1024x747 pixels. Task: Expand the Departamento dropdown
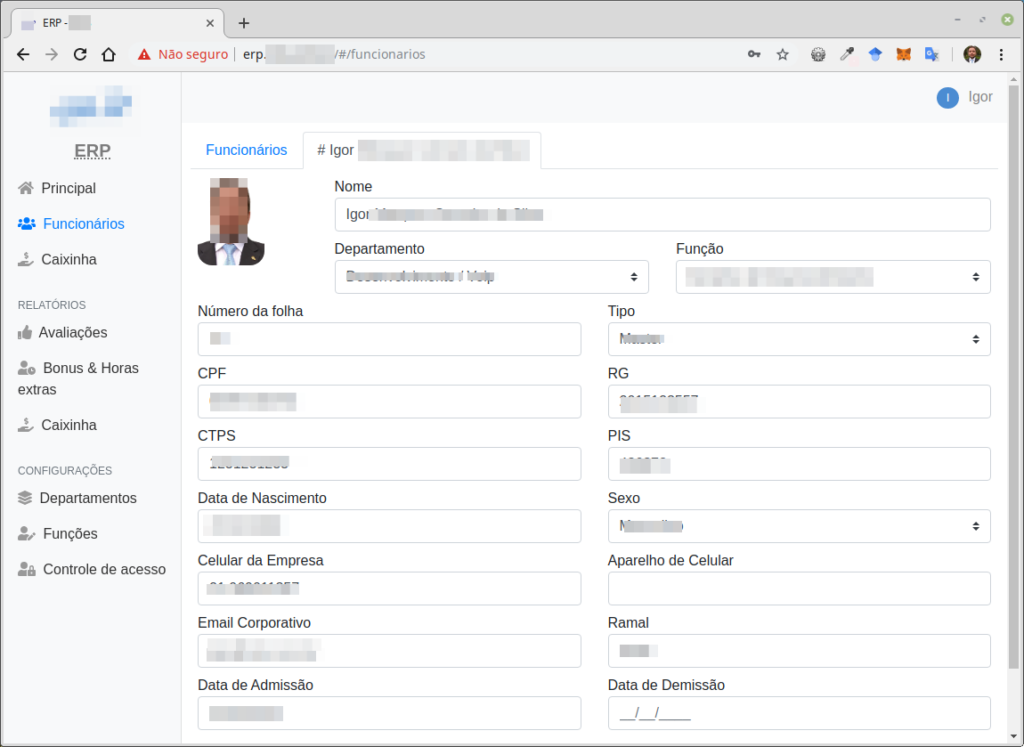pyautogui.click(x=491, y=277)
